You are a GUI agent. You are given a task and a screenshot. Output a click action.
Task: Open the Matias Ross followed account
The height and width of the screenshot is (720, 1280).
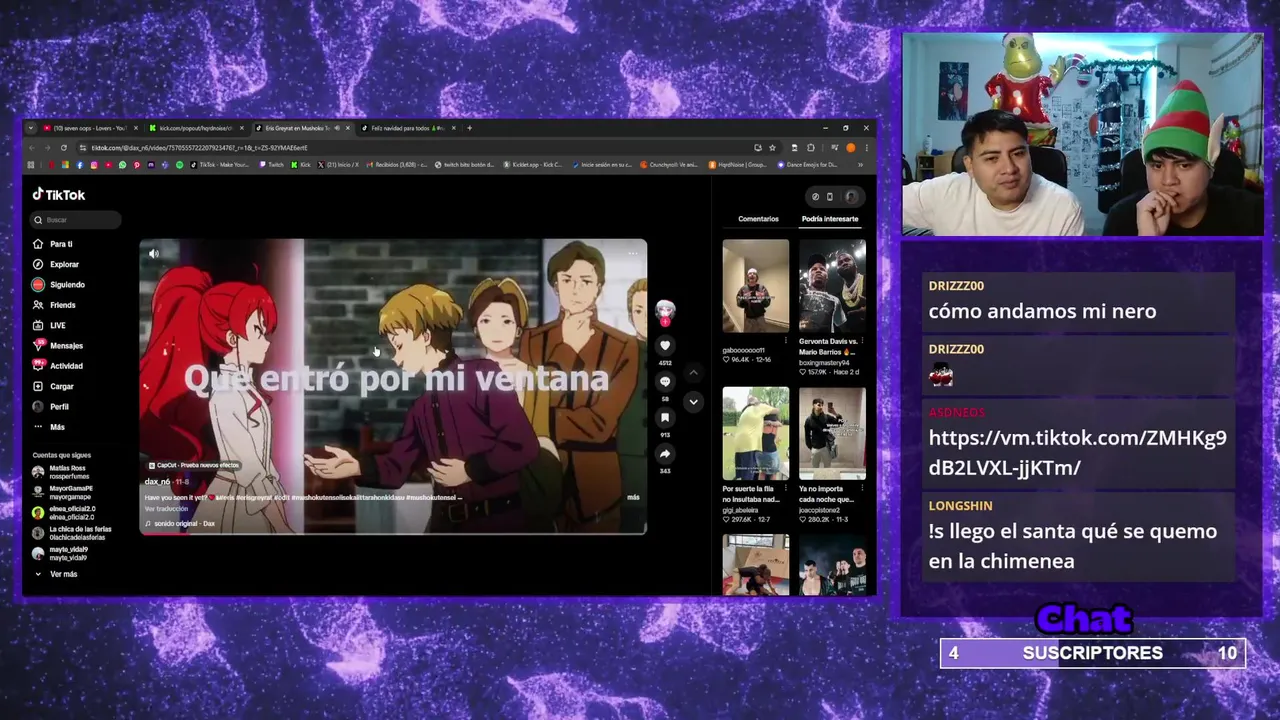pos(60,471)
